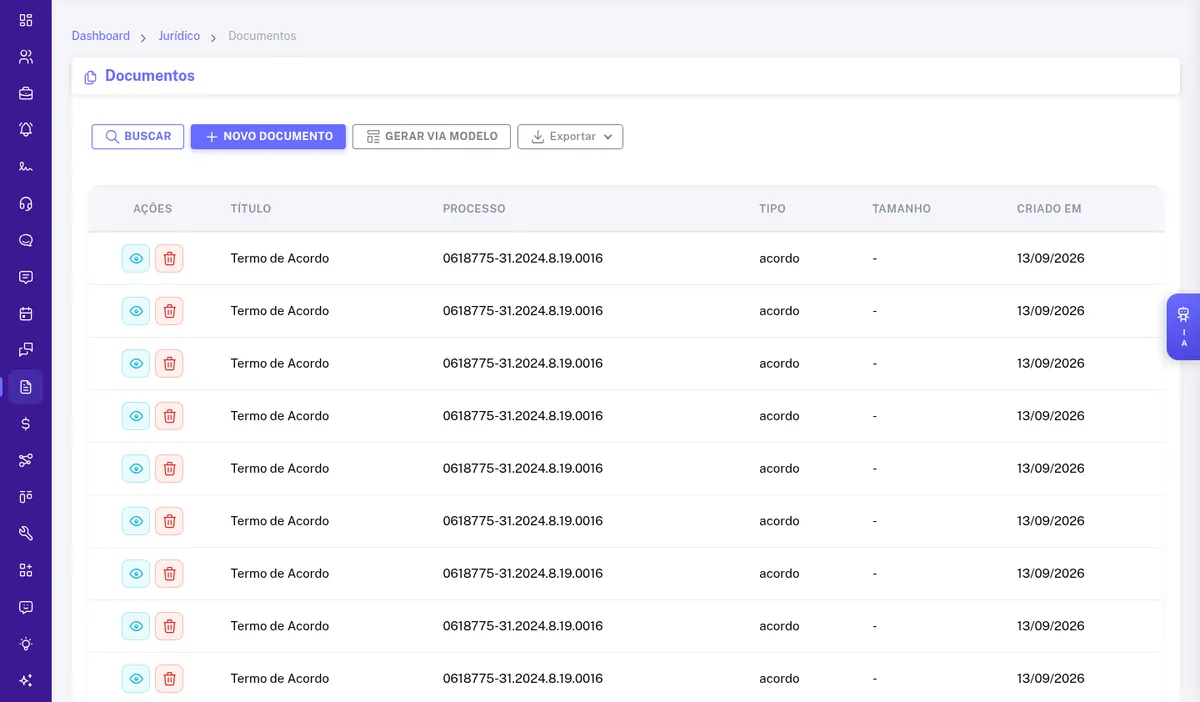The height and width of the screenshot is (702, 1200).
Task: Create a new document with NOVO DOCUMENTO
Action: pos(268,136)
